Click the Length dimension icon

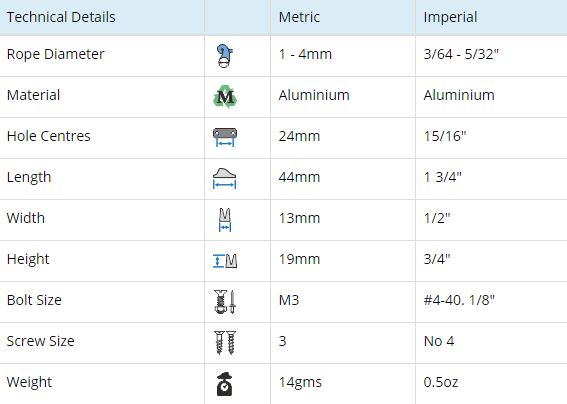click(225, 178)
